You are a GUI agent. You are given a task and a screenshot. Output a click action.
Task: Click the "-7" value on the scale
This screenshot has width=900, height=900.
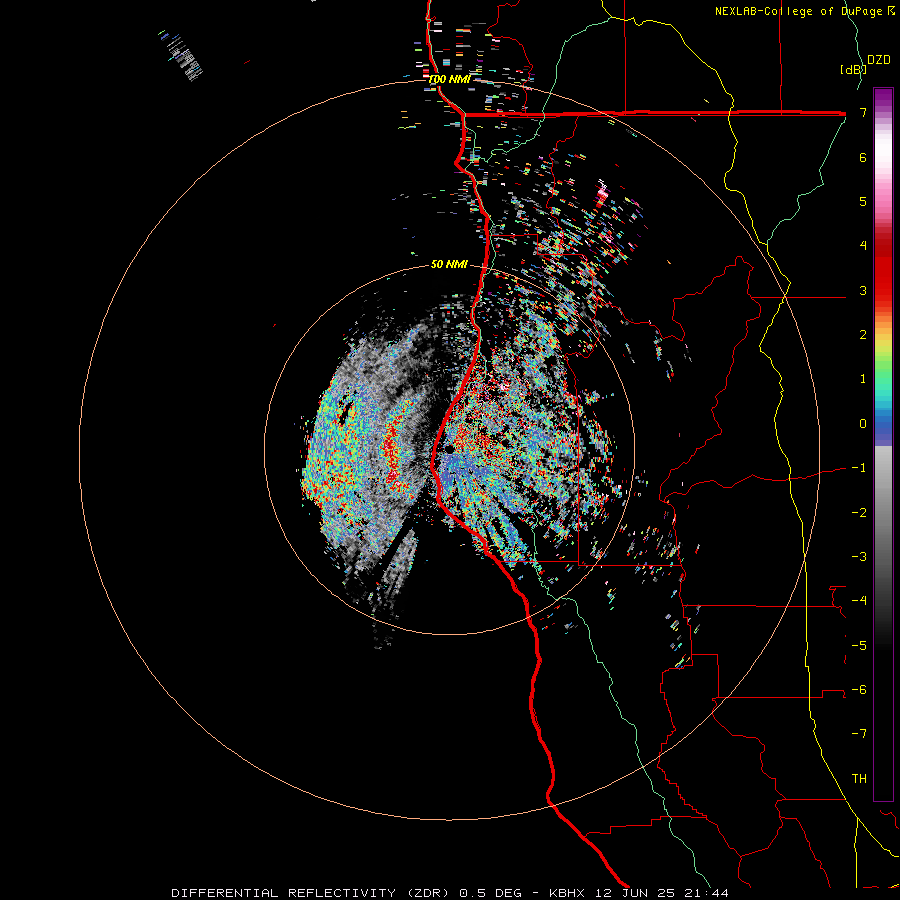tap(859, 734)
